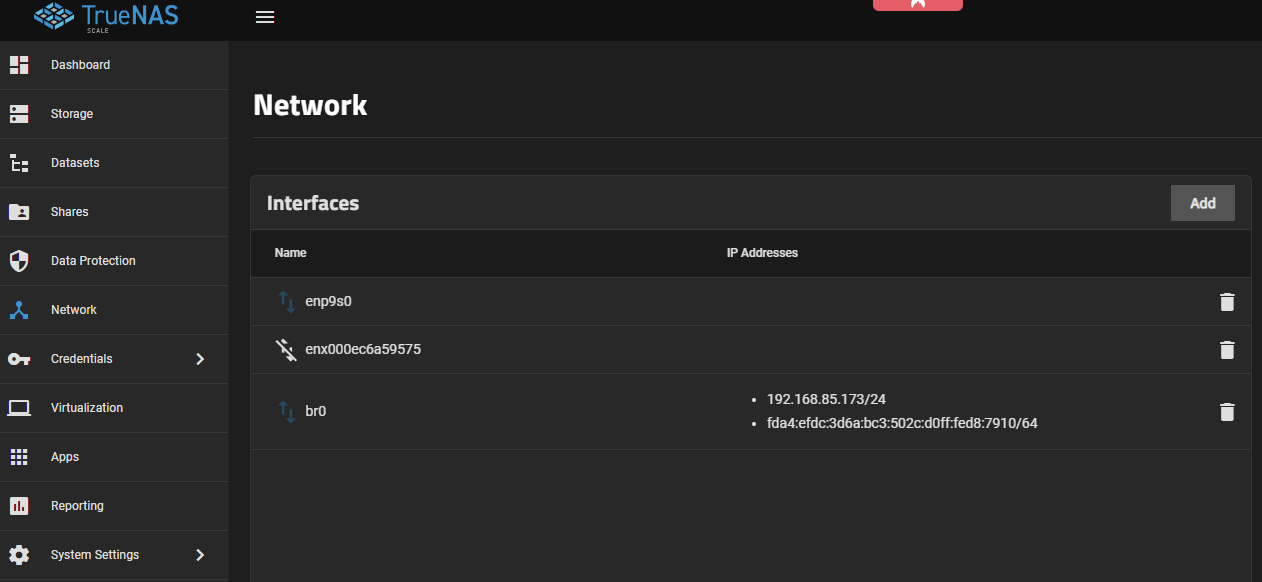This screenshot has width=1262, height=582.
Task: Click the Dashboard sidebar icon
Action: point(19,65)
